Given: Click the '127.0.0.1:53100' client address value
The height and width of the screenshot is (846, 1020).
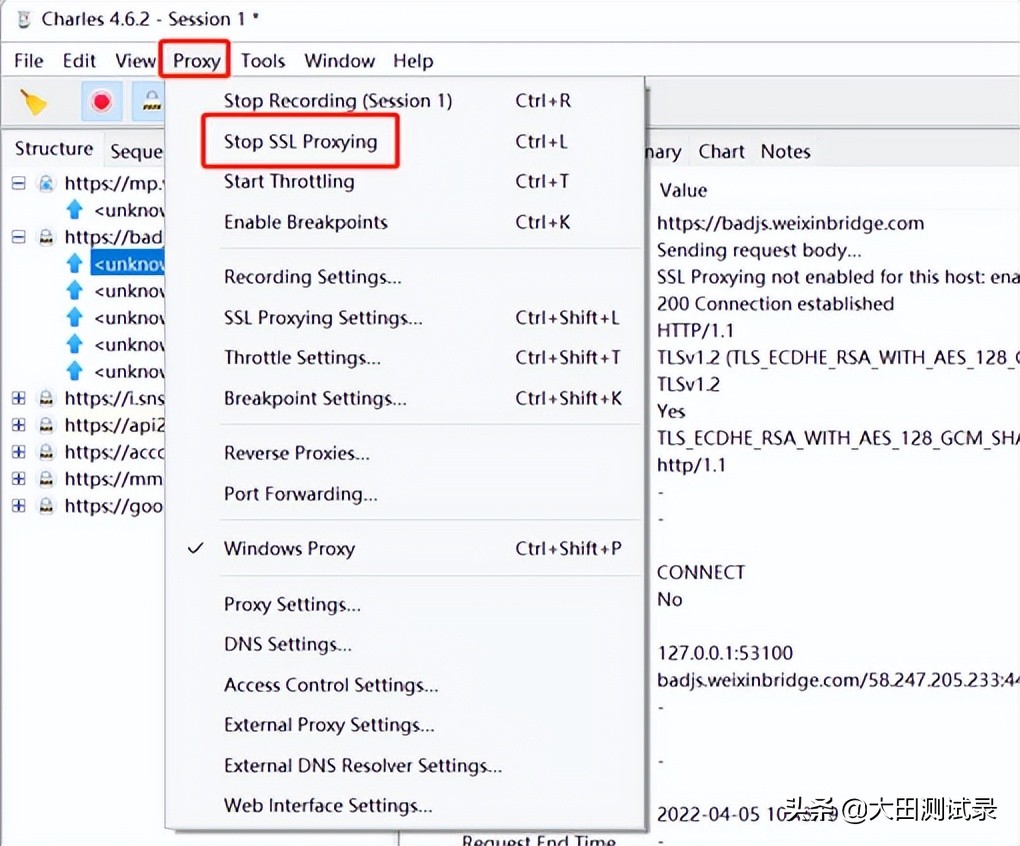Looking at the screenshot, I should 725,653.
